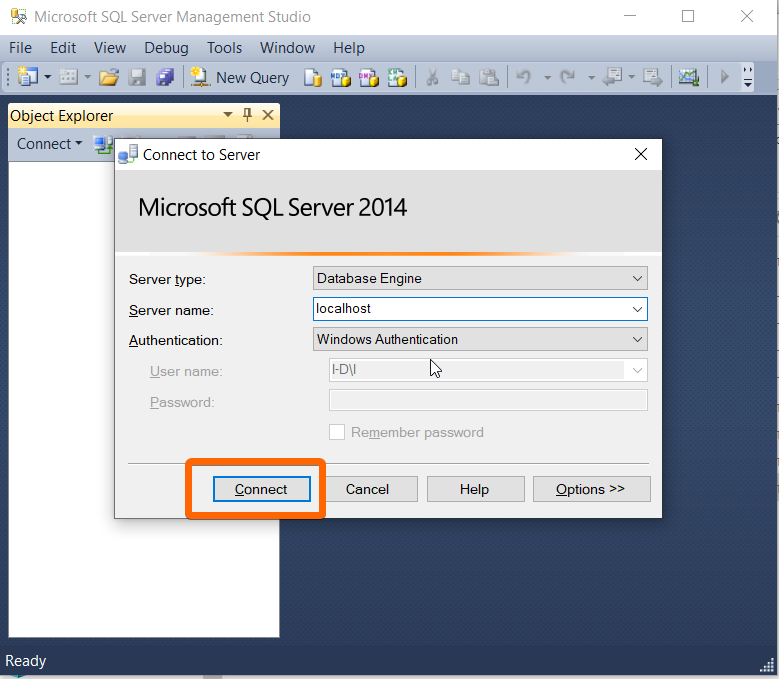Click the Copy icon in the toolbar
The width and height of the screenshot is (779, 679).
(461, 77)
